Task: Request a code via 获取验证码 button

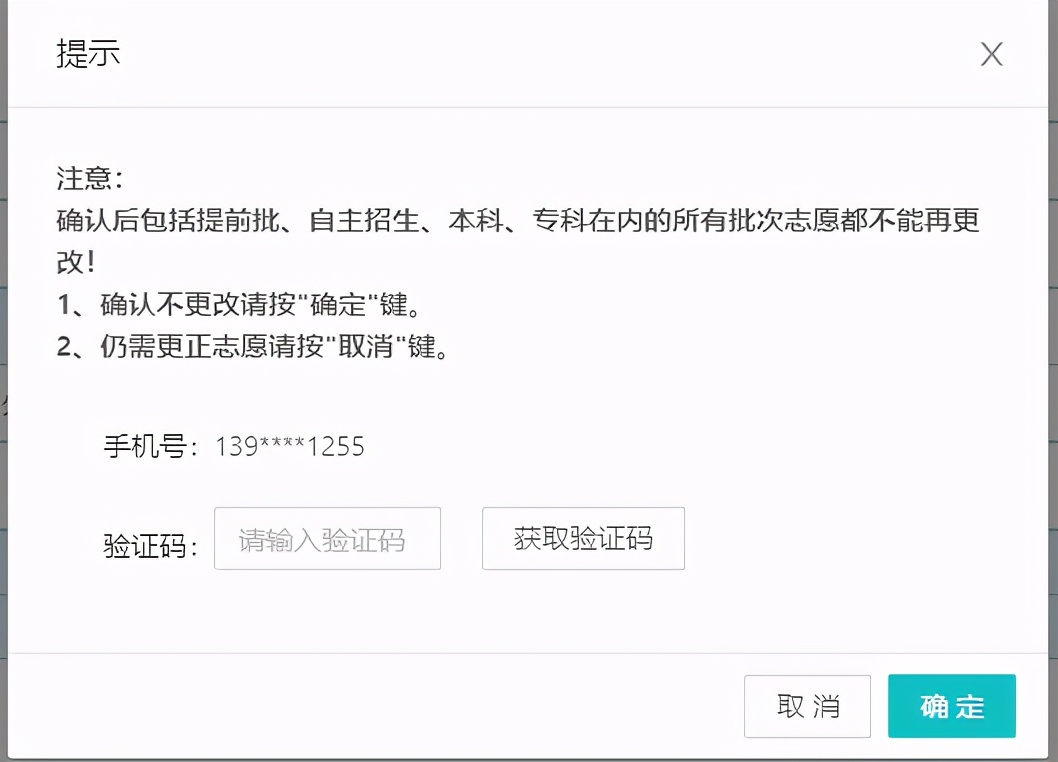Action: pos(583,539)
